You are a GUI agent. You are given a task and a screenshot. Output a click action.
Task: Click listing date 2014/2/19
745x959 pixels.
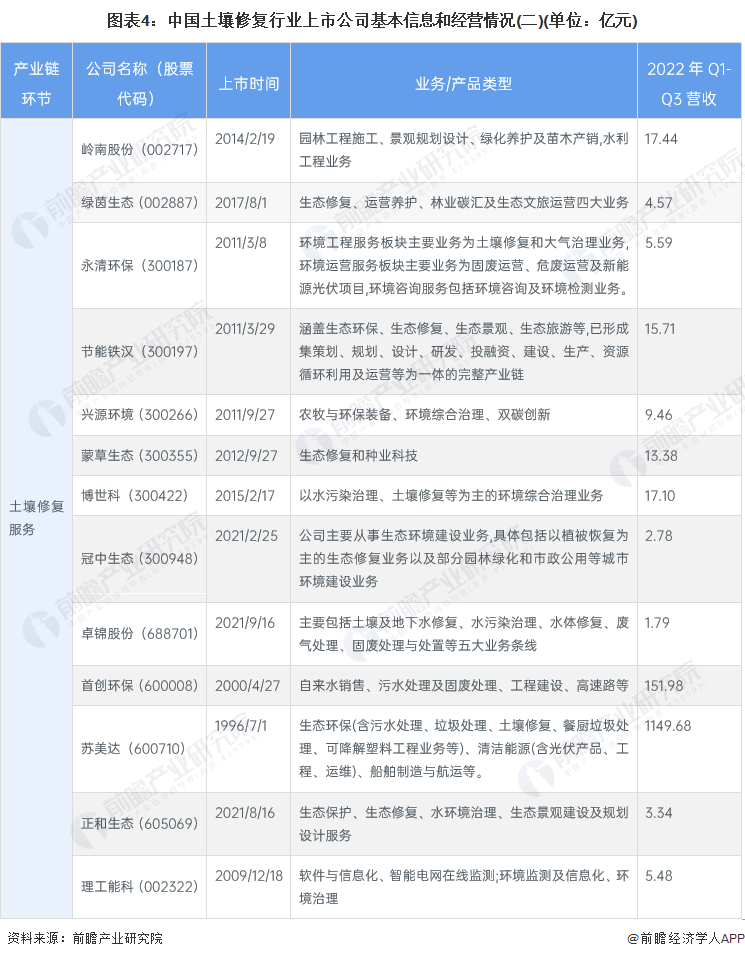245,139
